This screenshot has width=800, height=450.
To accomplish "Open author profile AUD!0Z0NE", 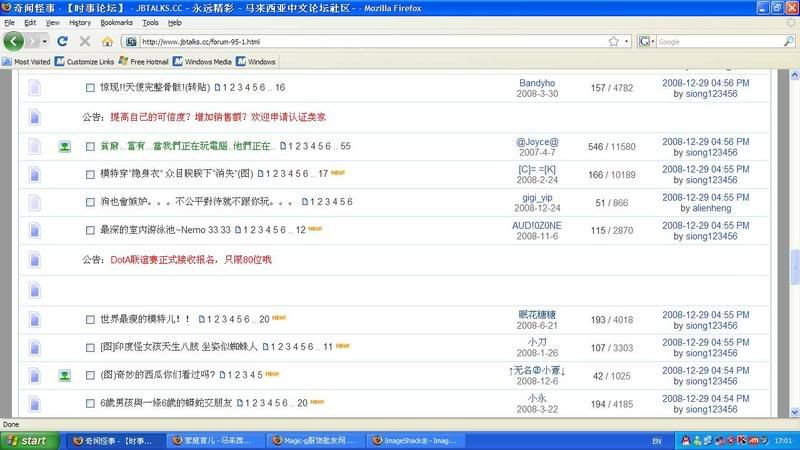I will [x=537, y=226].
